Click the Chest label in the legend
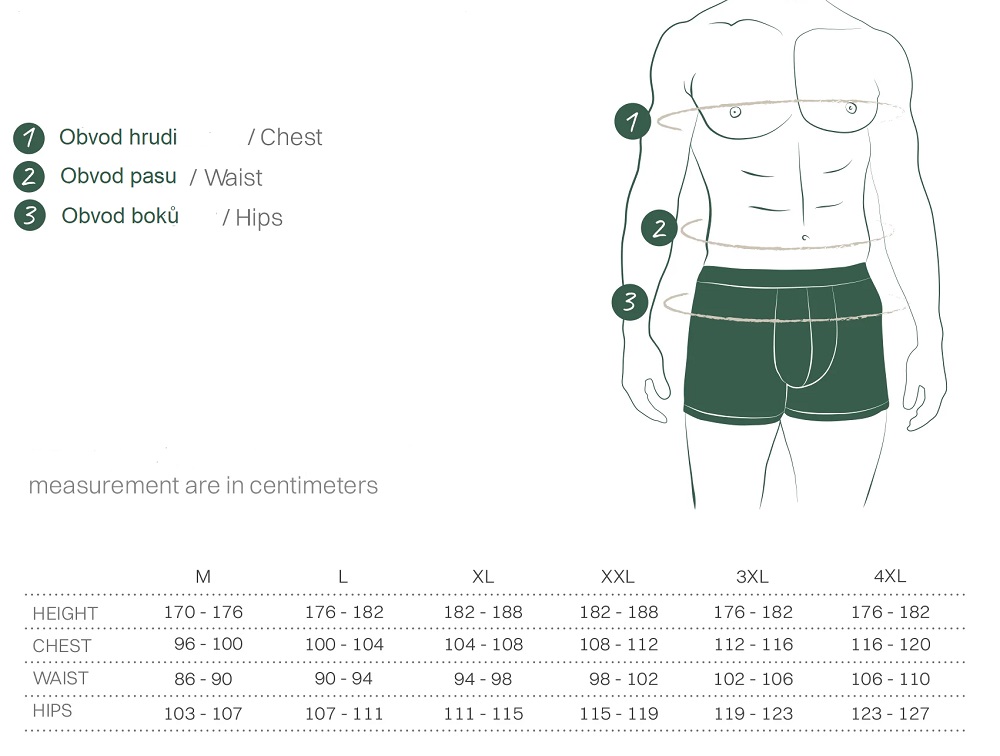 pos(291,138)
